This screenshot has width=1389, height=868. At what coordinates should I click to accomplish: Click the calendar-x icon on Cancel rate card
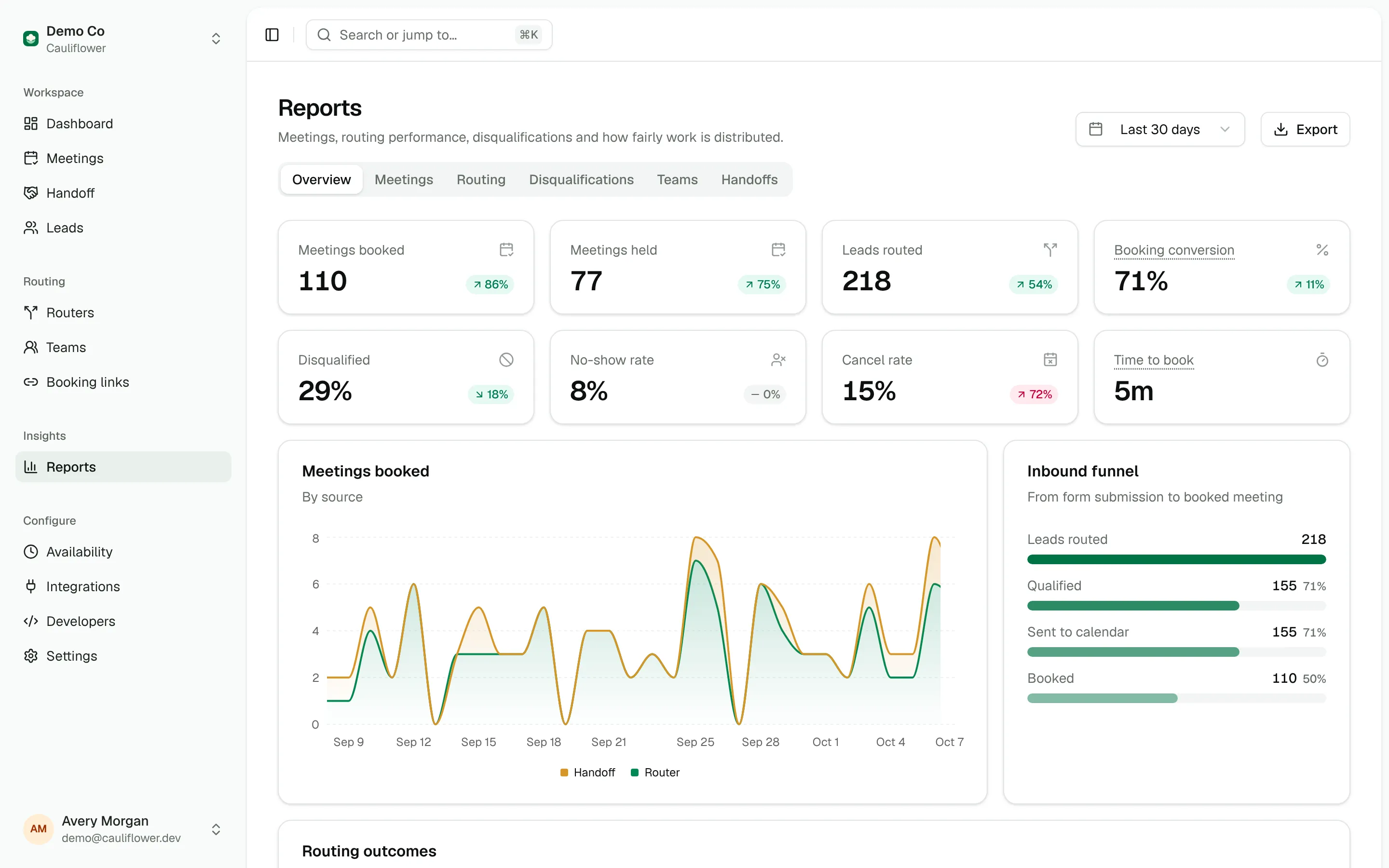[1050, 360]
